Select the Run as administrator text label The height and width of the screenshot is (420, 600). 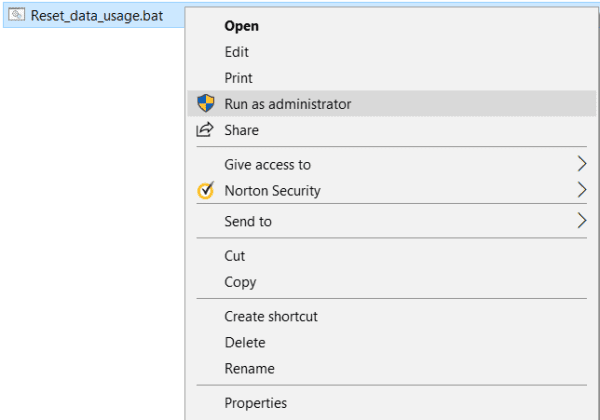(288, 104)
